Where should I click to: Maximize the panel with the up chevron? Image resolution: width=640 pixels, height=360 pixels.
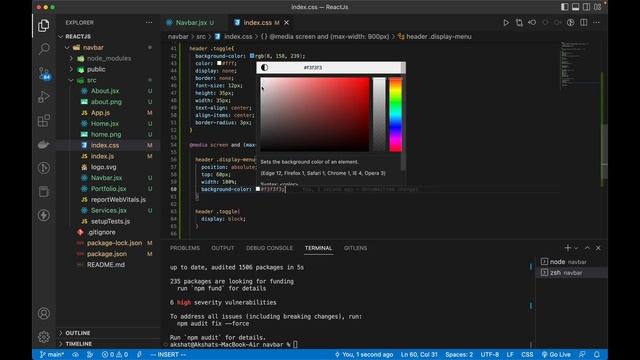[x=587, y=248]
